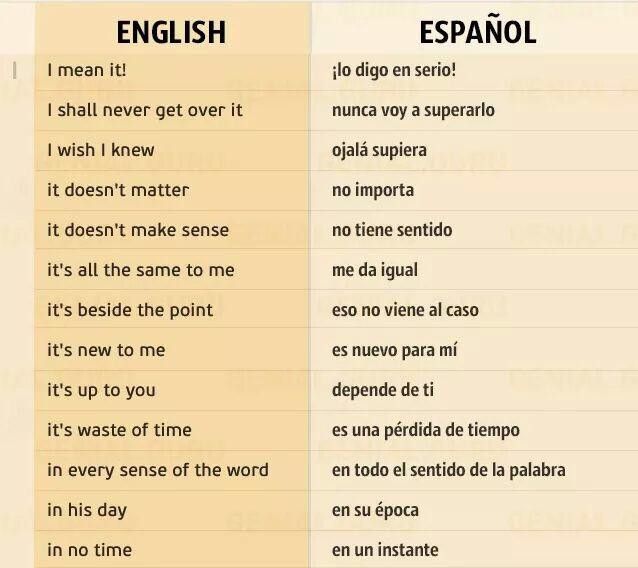Select "I shall never get over it"
This screenshot has width=638, height=568.
click(145, 110)
